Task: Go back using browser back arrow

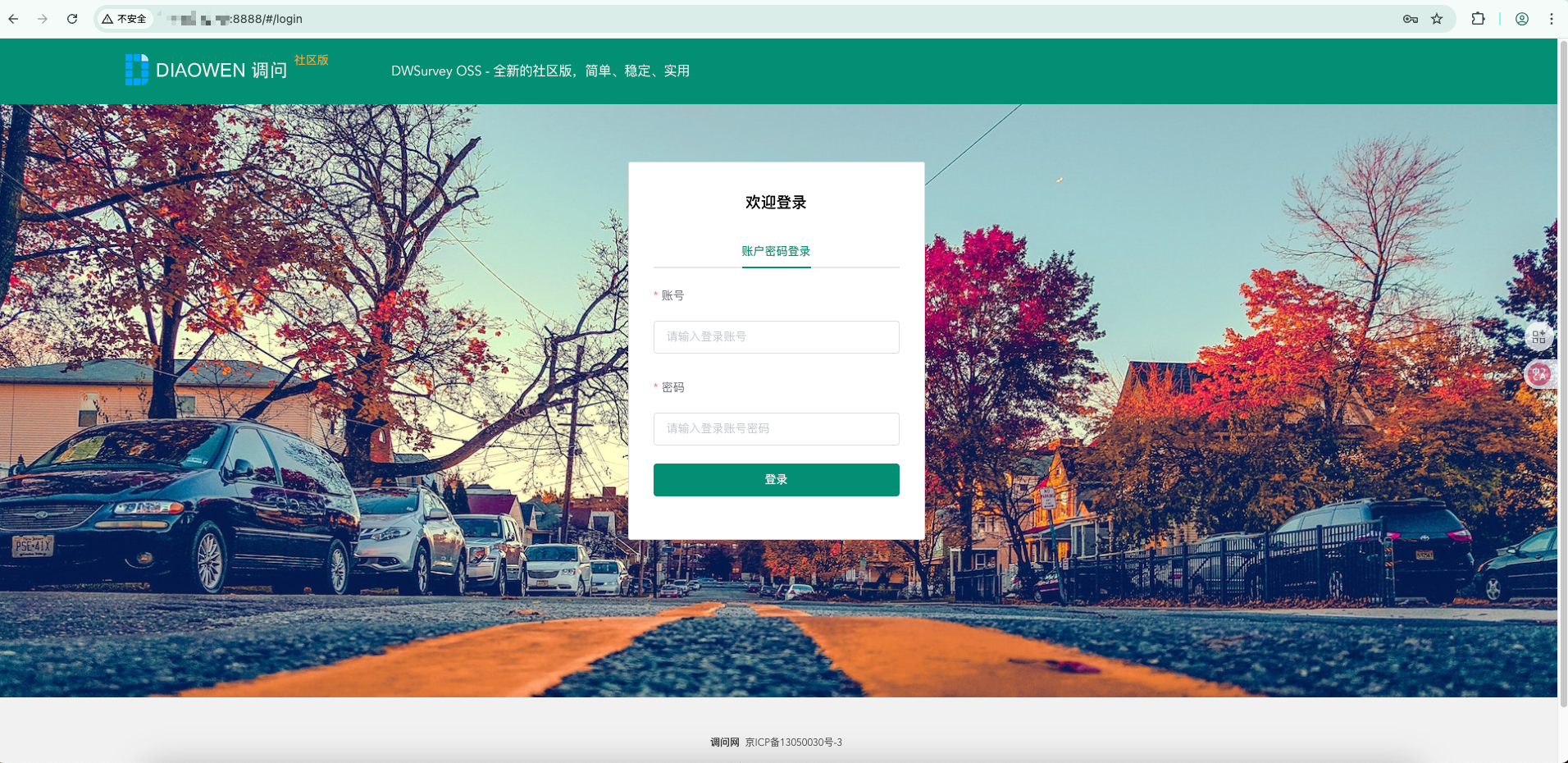Action: [14, 19]
